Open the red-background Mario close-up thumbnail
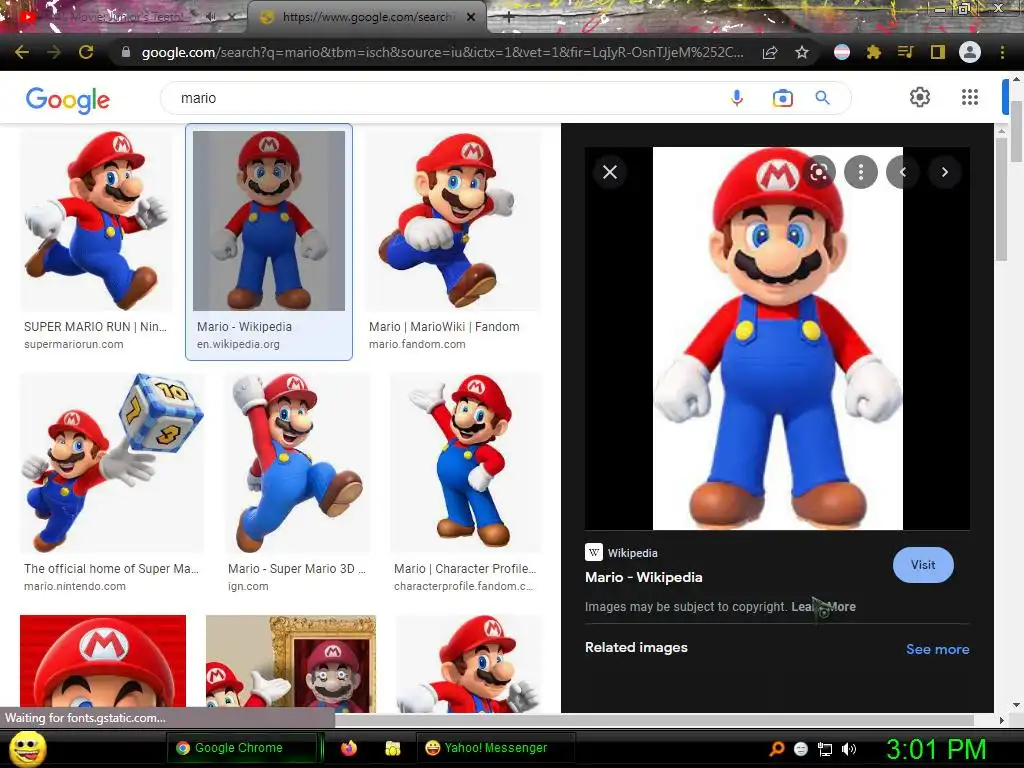This screenshot has height=768, width=1024. pyautogui.click(x=103, y=663)
